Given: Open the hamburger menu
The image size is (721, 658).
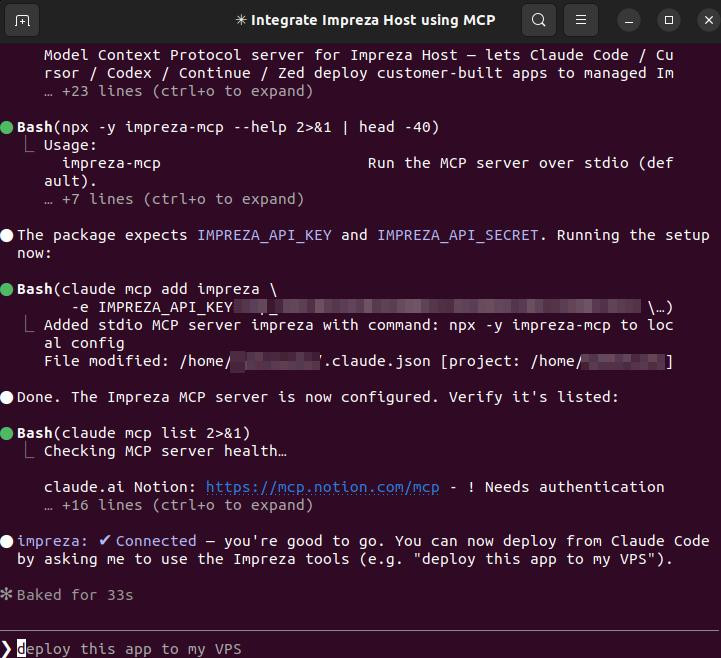Looking at the screenshot, I should (581, 20).
